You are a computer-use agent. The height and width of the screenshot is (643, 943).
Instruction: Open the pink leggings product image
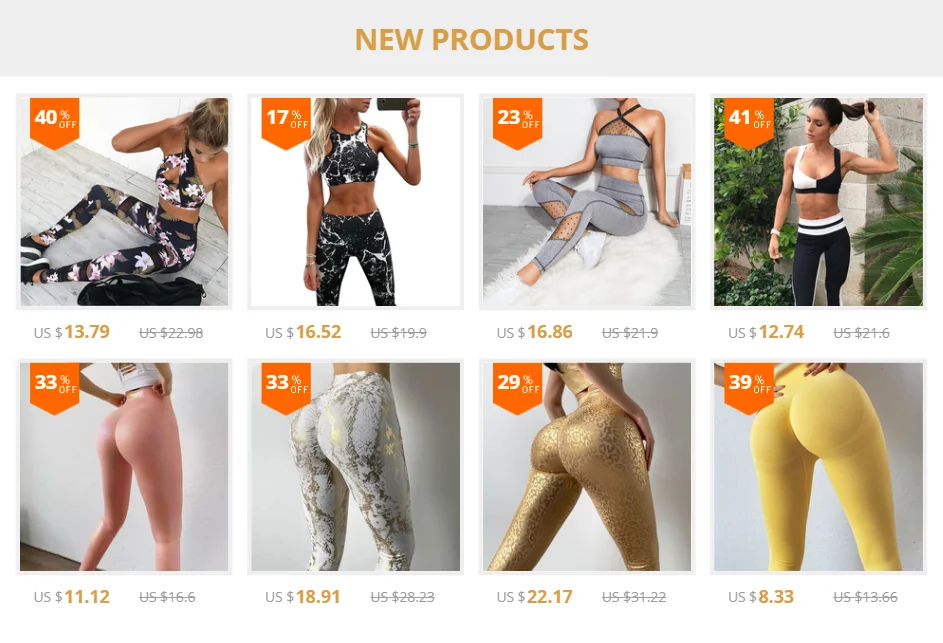point(124,467)
